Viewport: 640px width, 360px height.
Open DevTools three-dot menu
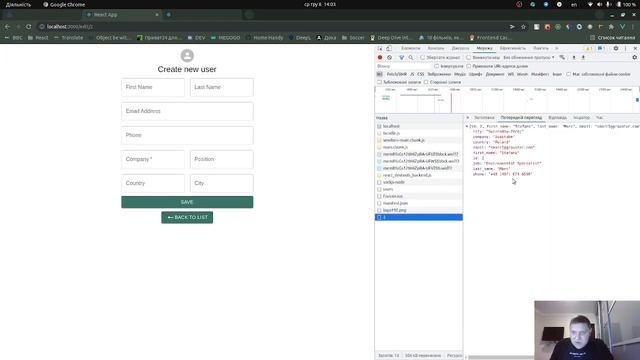625,48
